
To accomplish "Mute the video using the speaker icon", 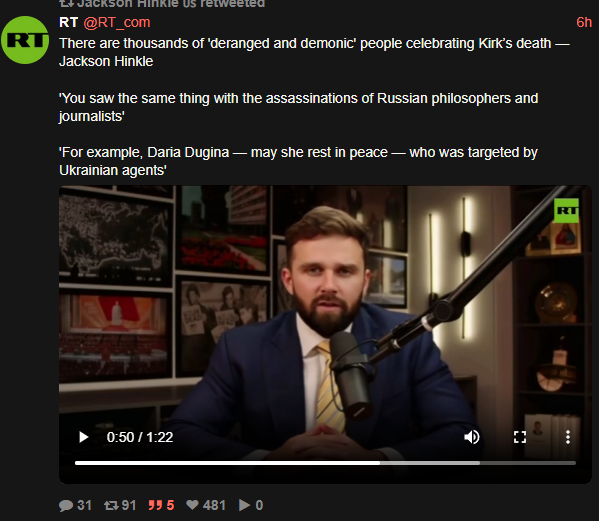I will (472, 437).
